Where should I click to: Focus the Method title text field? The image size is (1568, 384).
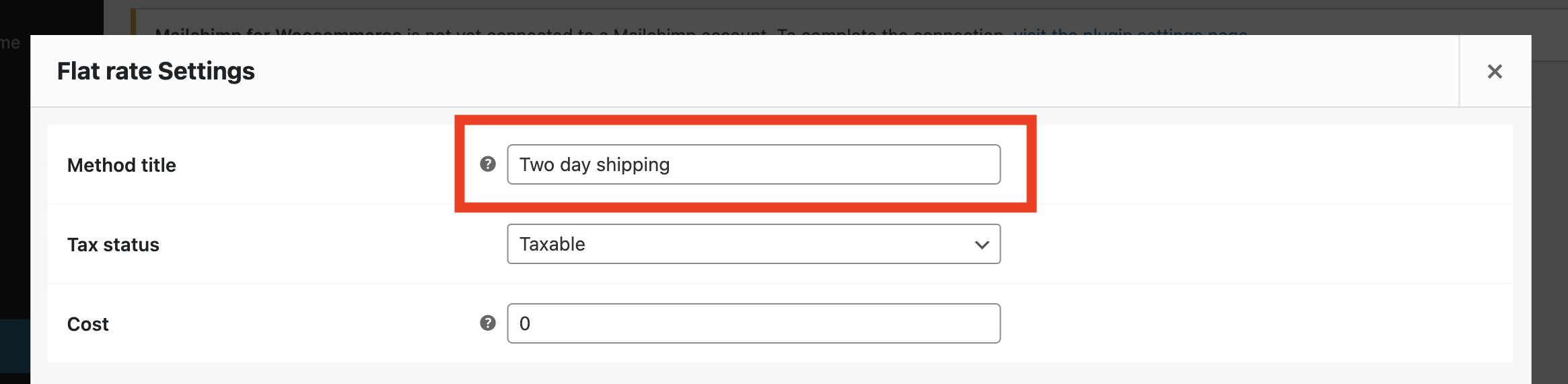[x=754, y=164]
